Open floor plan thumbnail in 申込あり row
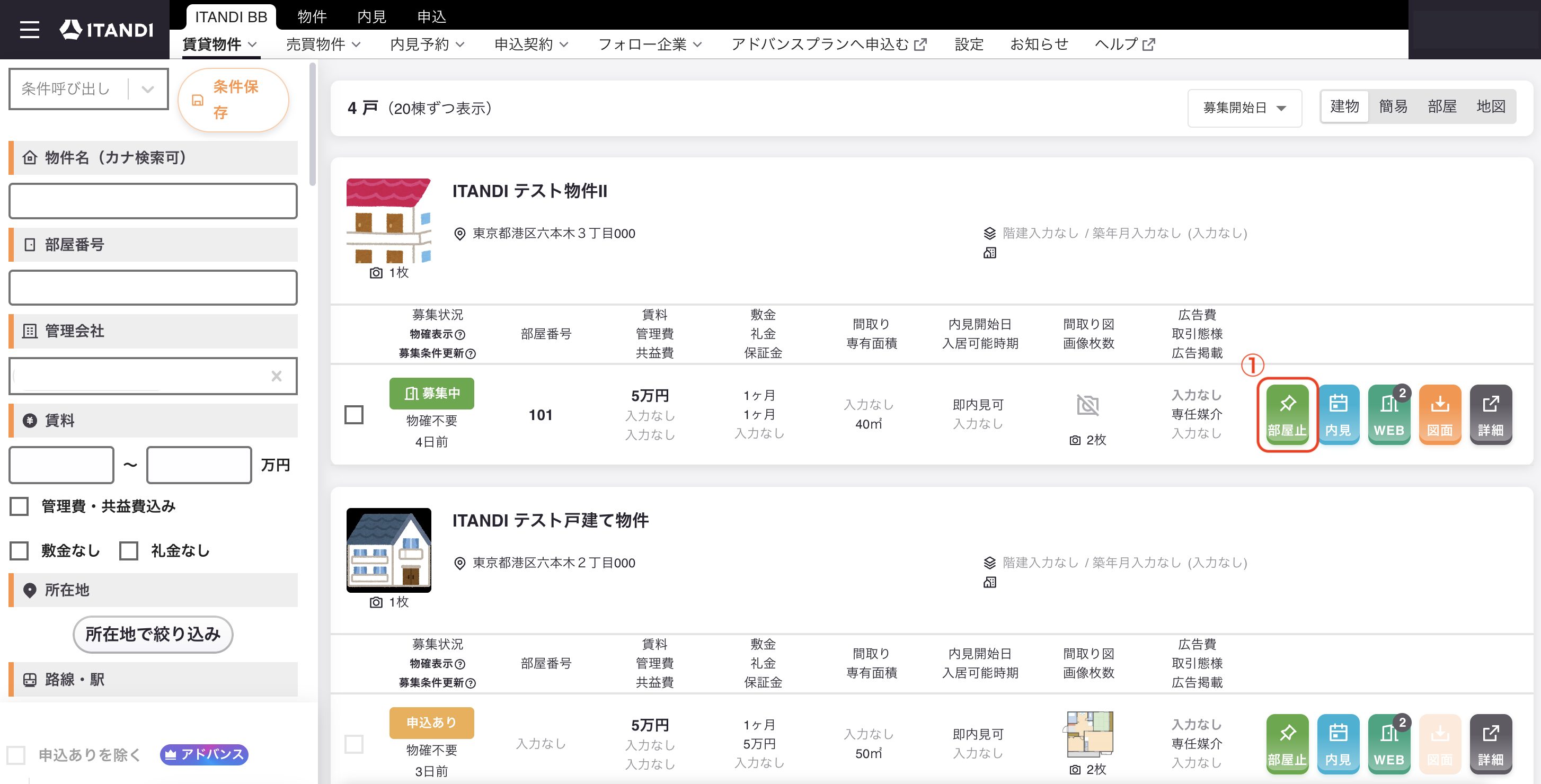1541x784 pixels. [x=1087, y=734]
